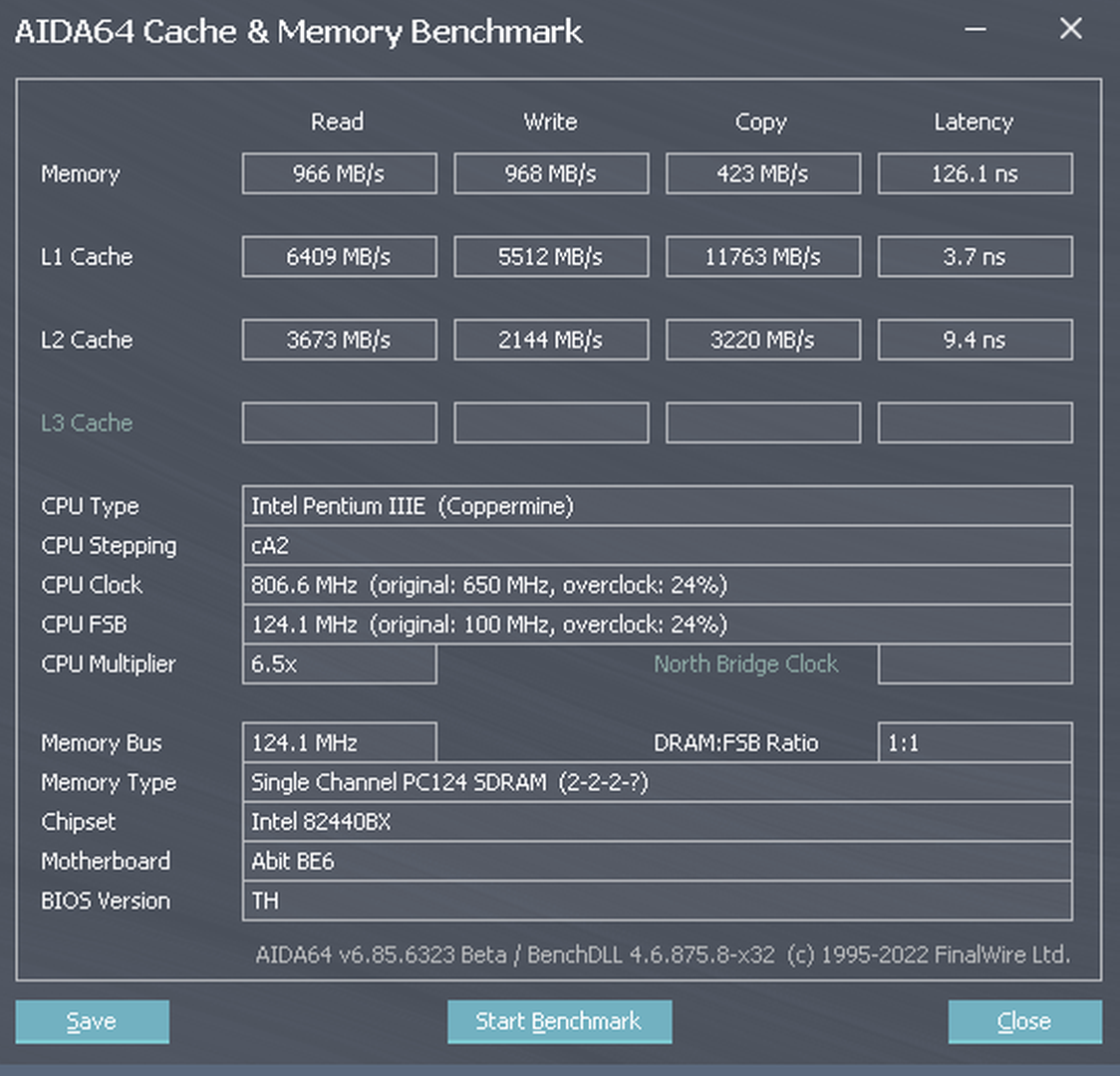Viewport: 1120px width, 1076px height.
Task: Click the Close button
Action: (1024, 1021)
